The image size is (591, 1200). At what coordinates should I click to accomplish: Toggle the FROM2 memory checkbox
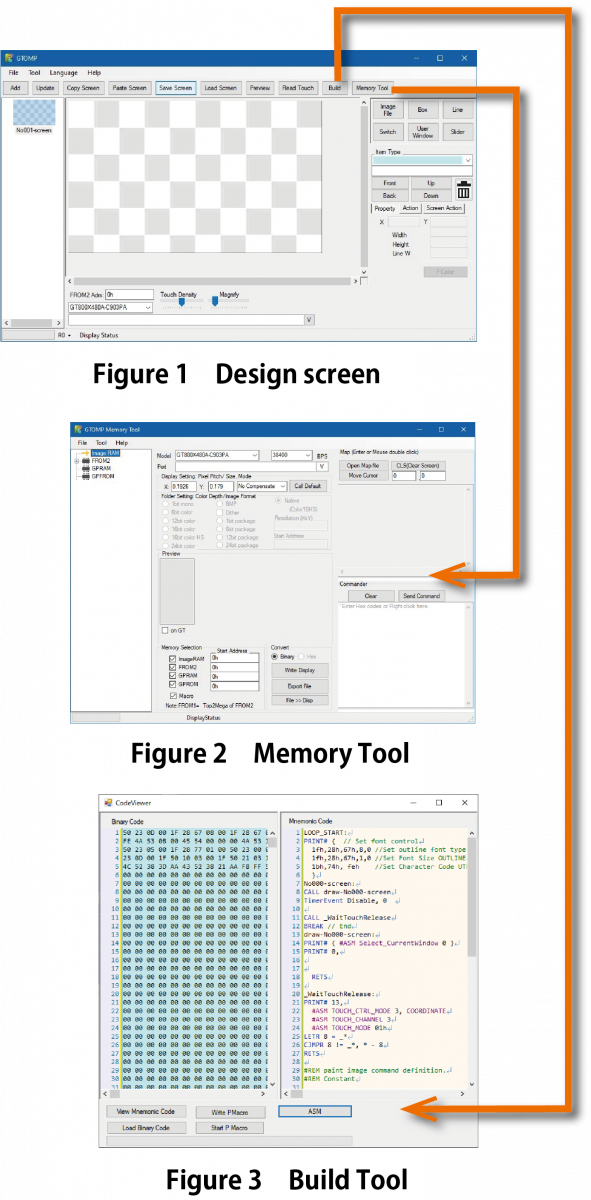pyautogui.click(x=173, y=667)
